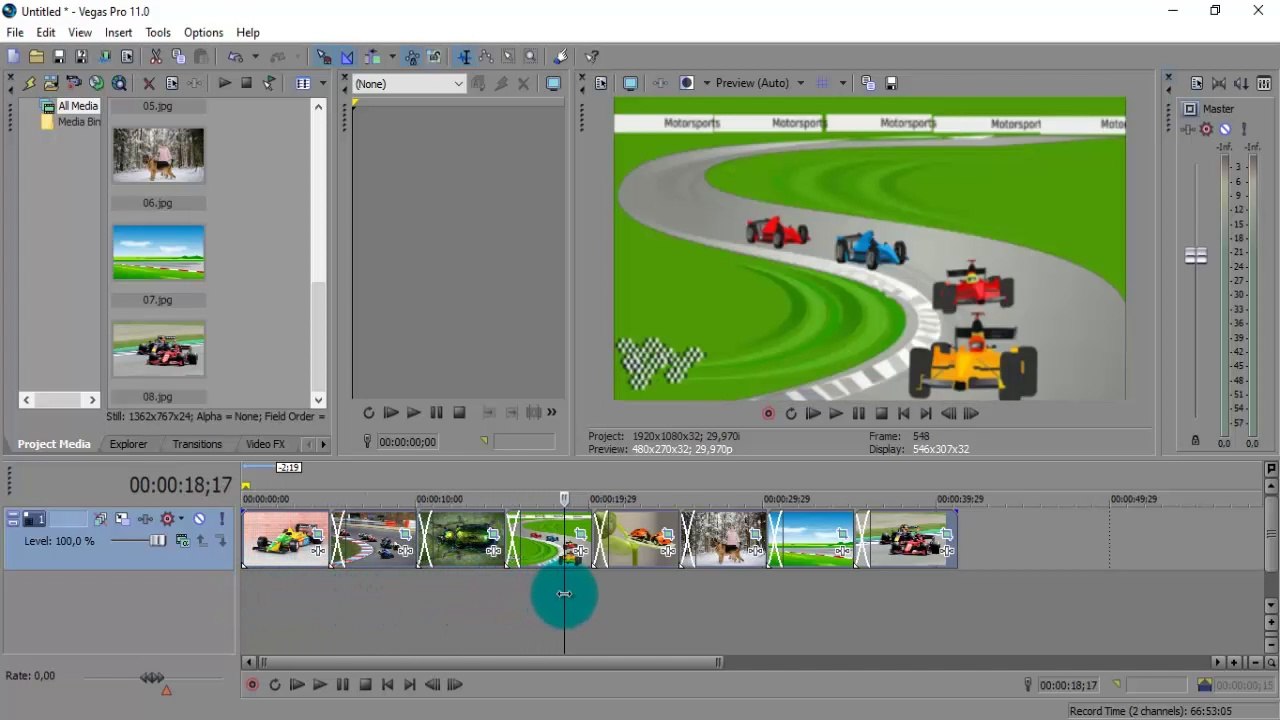This screenshot has width=1280, height=720.
Task: Save the project with the floppy icon
Action: pyautogui.click(x=59, y=57)
